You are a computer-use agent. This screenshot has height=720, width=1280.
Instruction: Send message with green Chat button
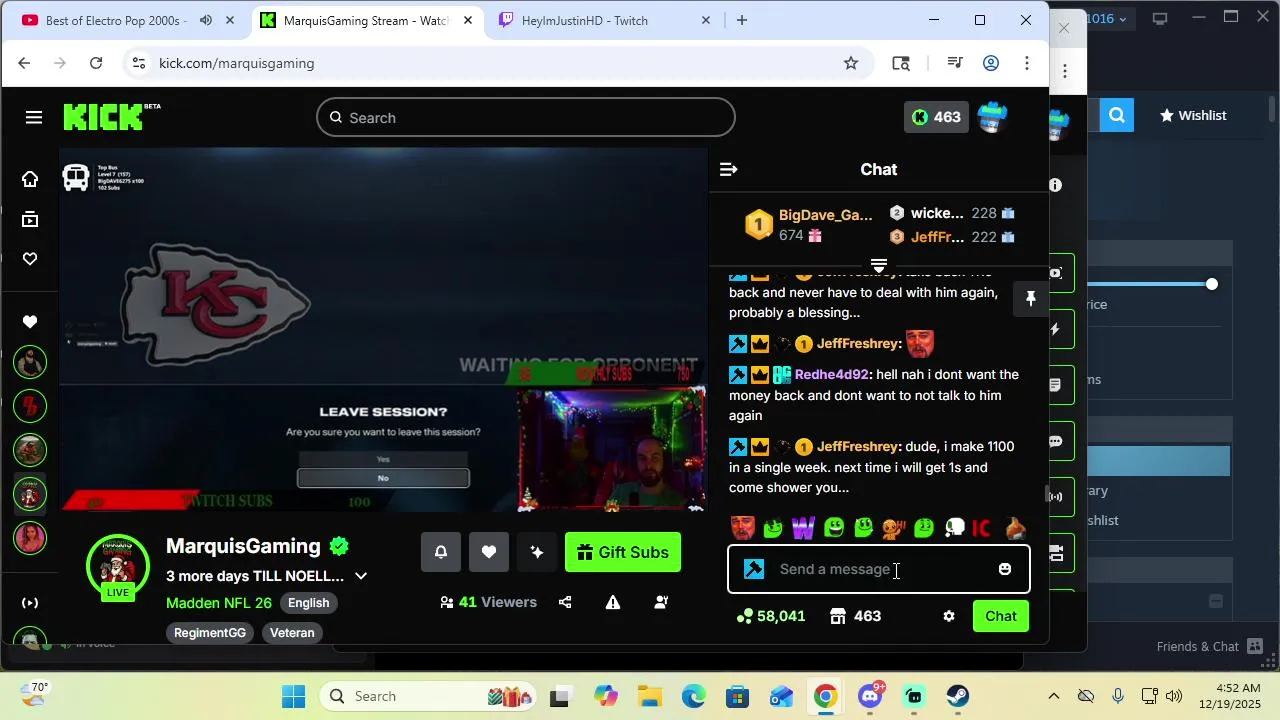tap(1001, 616)
